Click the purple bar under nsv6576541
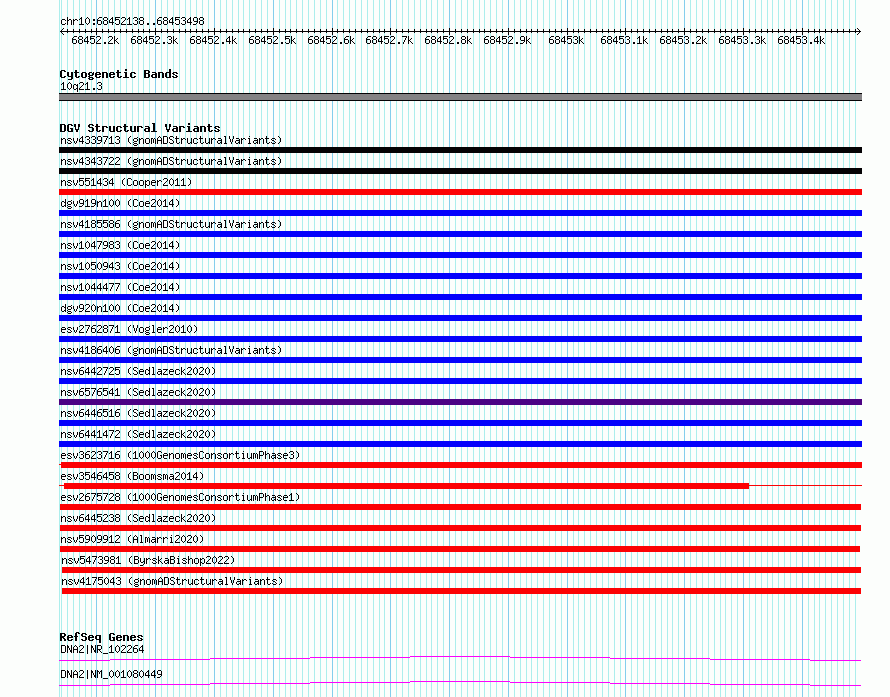This screenshot has width=890, height=697. (460, 402)
